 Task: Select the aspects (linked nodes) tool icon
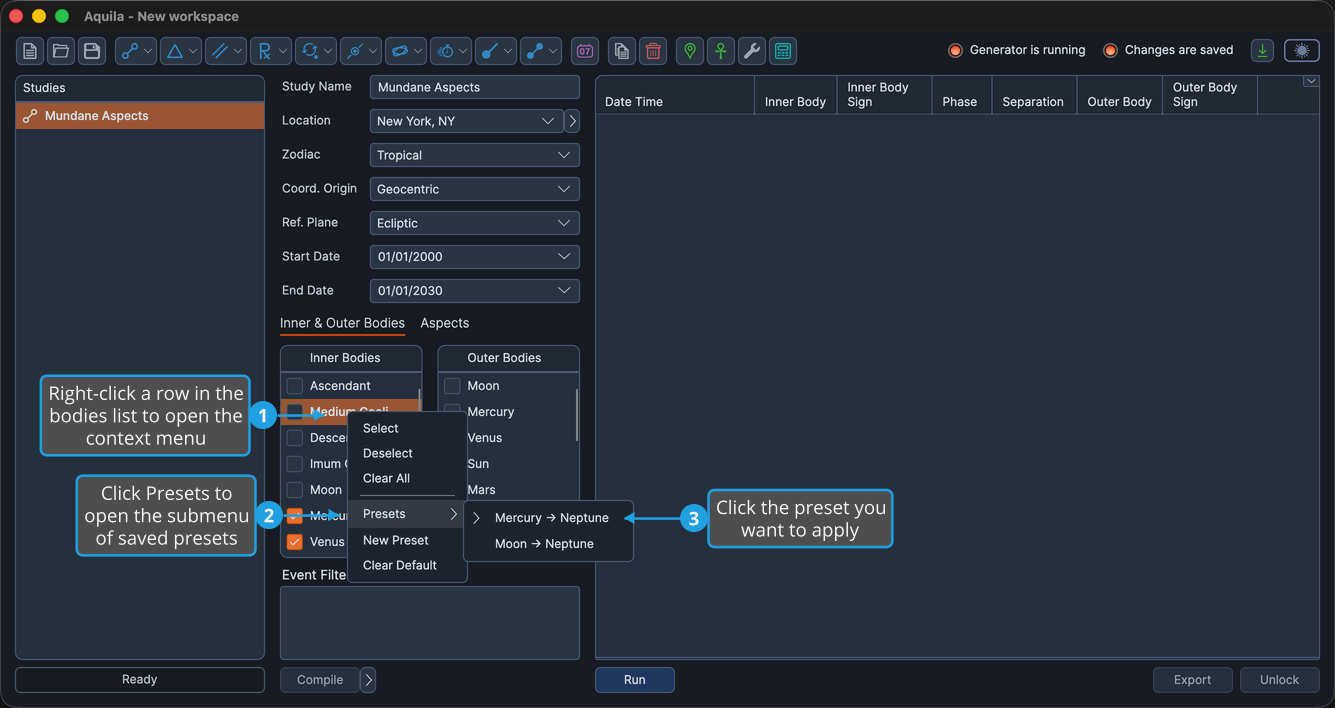129,51
